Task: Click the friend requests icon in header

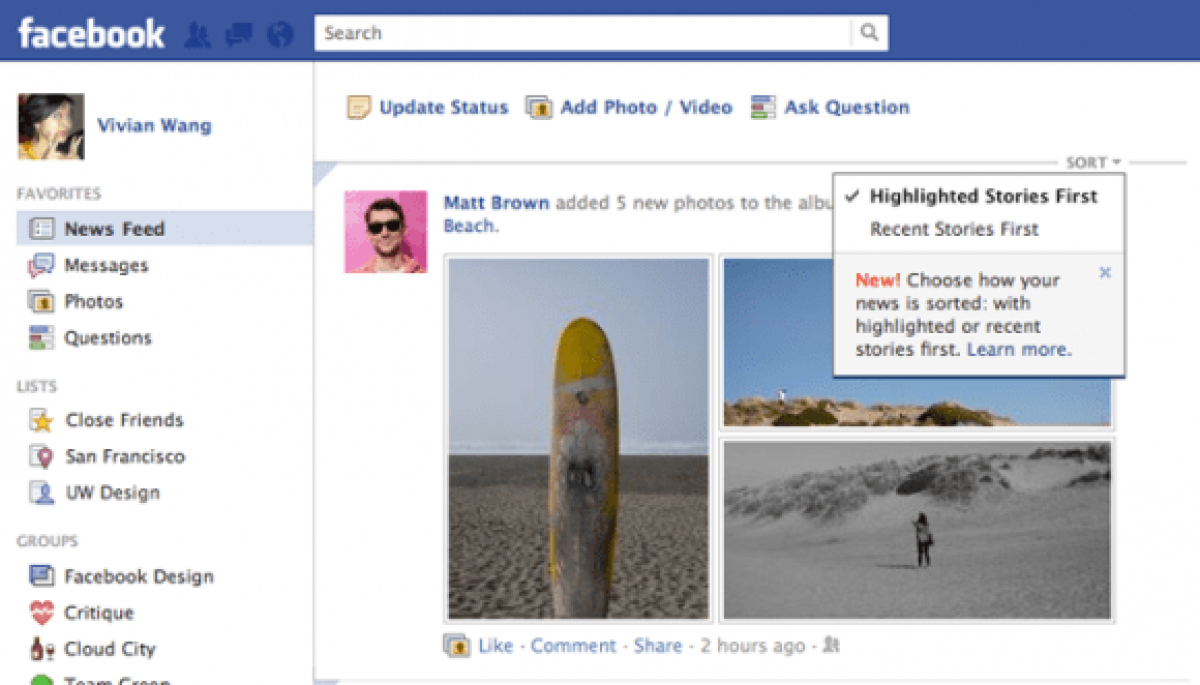Action: 198,35
